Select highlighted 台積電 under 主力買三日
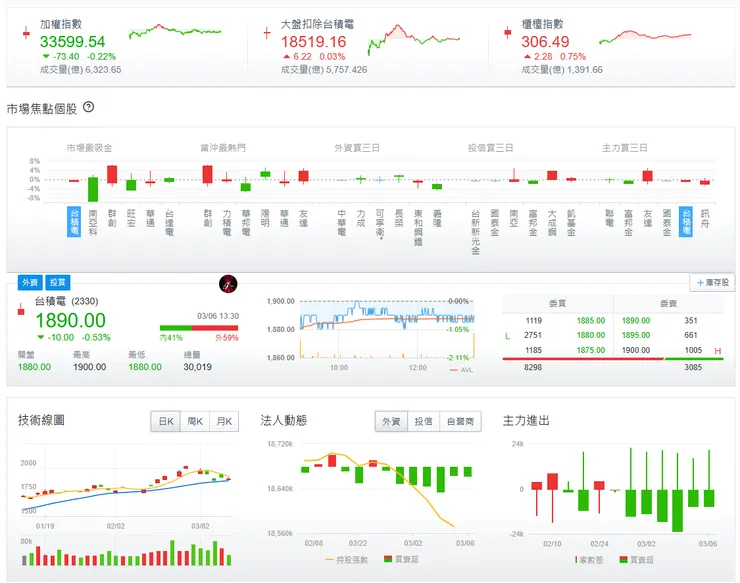The height and width of the screenshot is (583, 740). click(686, 221)
